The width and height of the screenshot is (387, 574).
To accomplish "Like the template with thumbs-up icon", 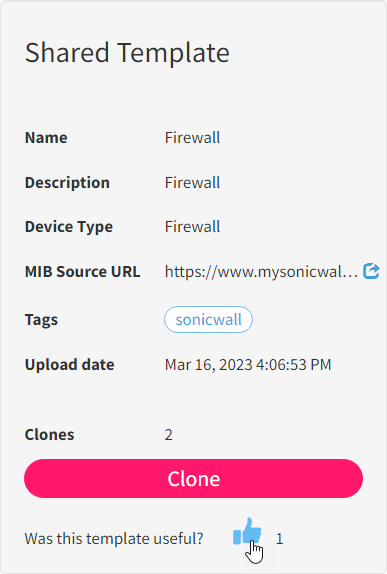I will click(247, 532).
